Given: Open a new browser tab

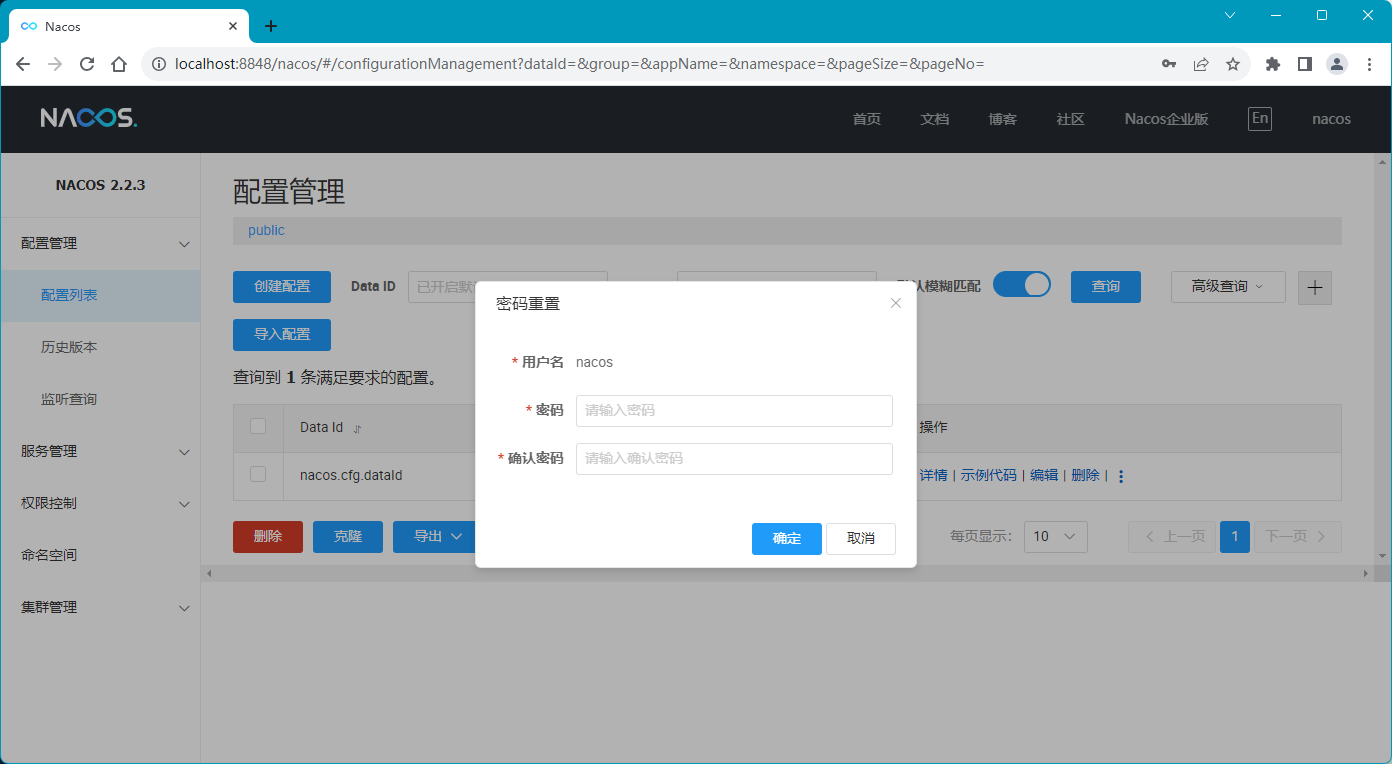Looking at the screenshot, I should [271, 26].
